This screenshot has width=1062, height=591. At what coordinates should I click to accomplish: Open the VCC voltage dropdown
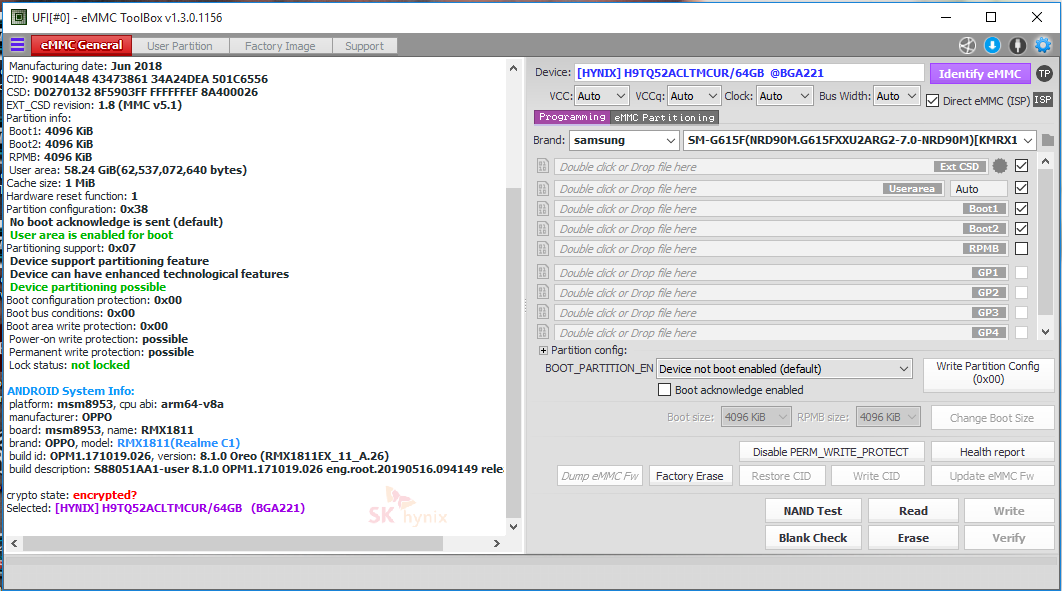601,96
